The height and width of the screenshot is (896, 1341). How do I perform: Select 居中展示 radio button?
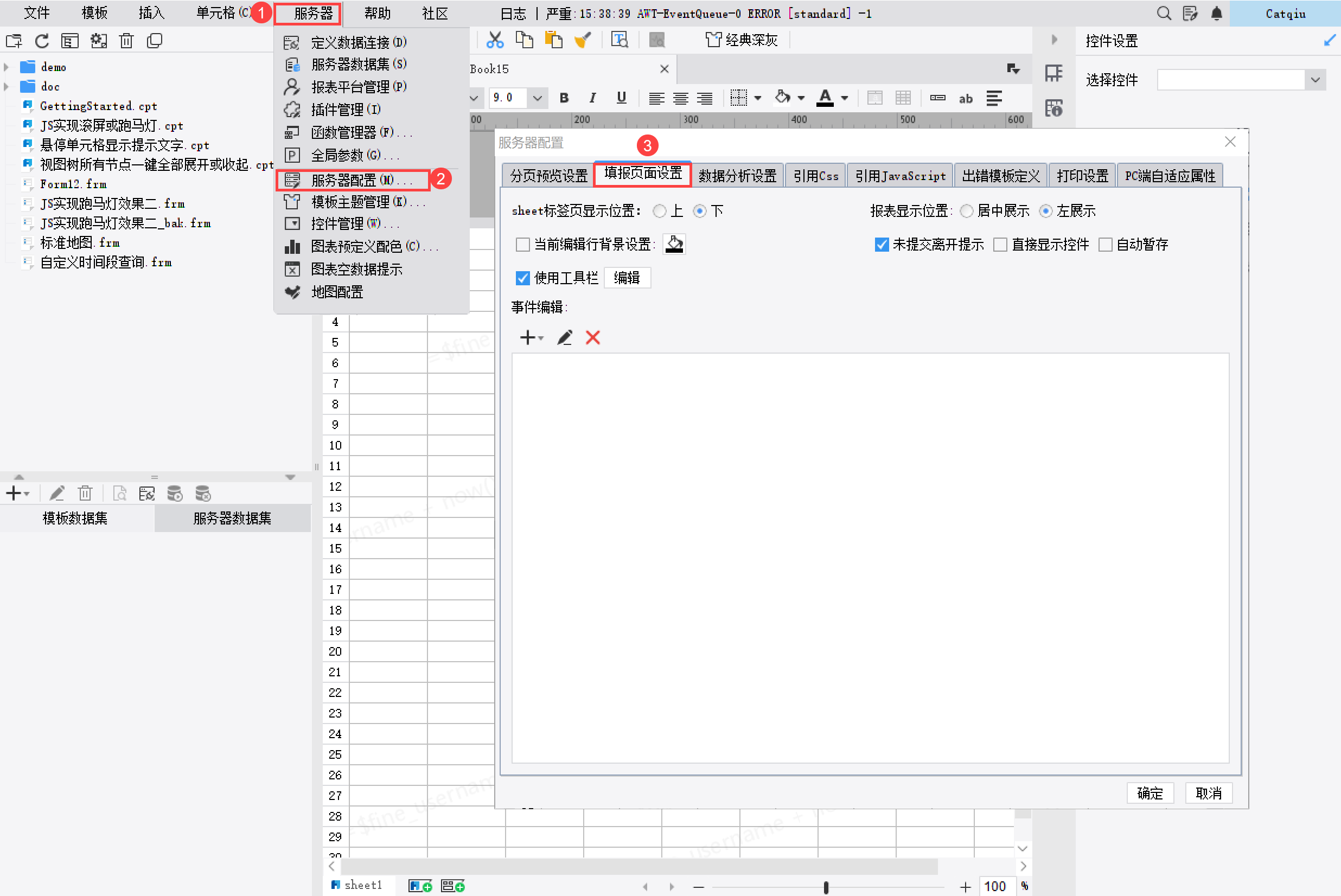(966, 212)
